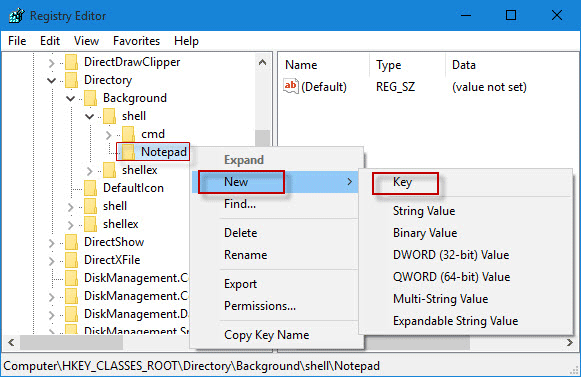The height and width of the screenshot is (377, 581).
Task: Select the cmd key label
Action: [153, 134]
